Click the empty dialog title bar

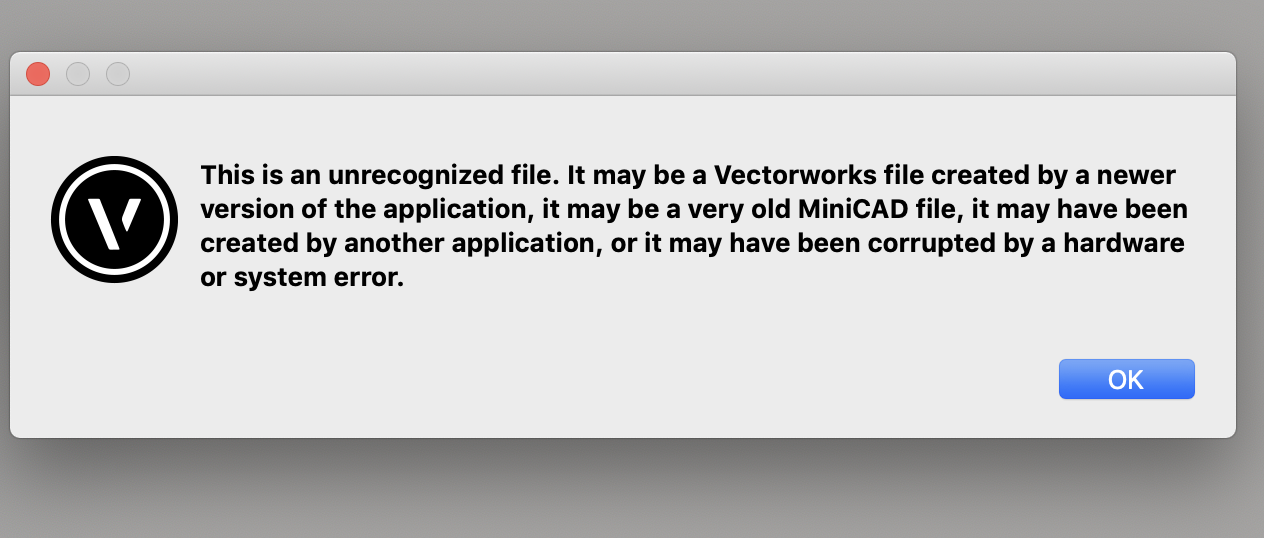pos(640,74)
